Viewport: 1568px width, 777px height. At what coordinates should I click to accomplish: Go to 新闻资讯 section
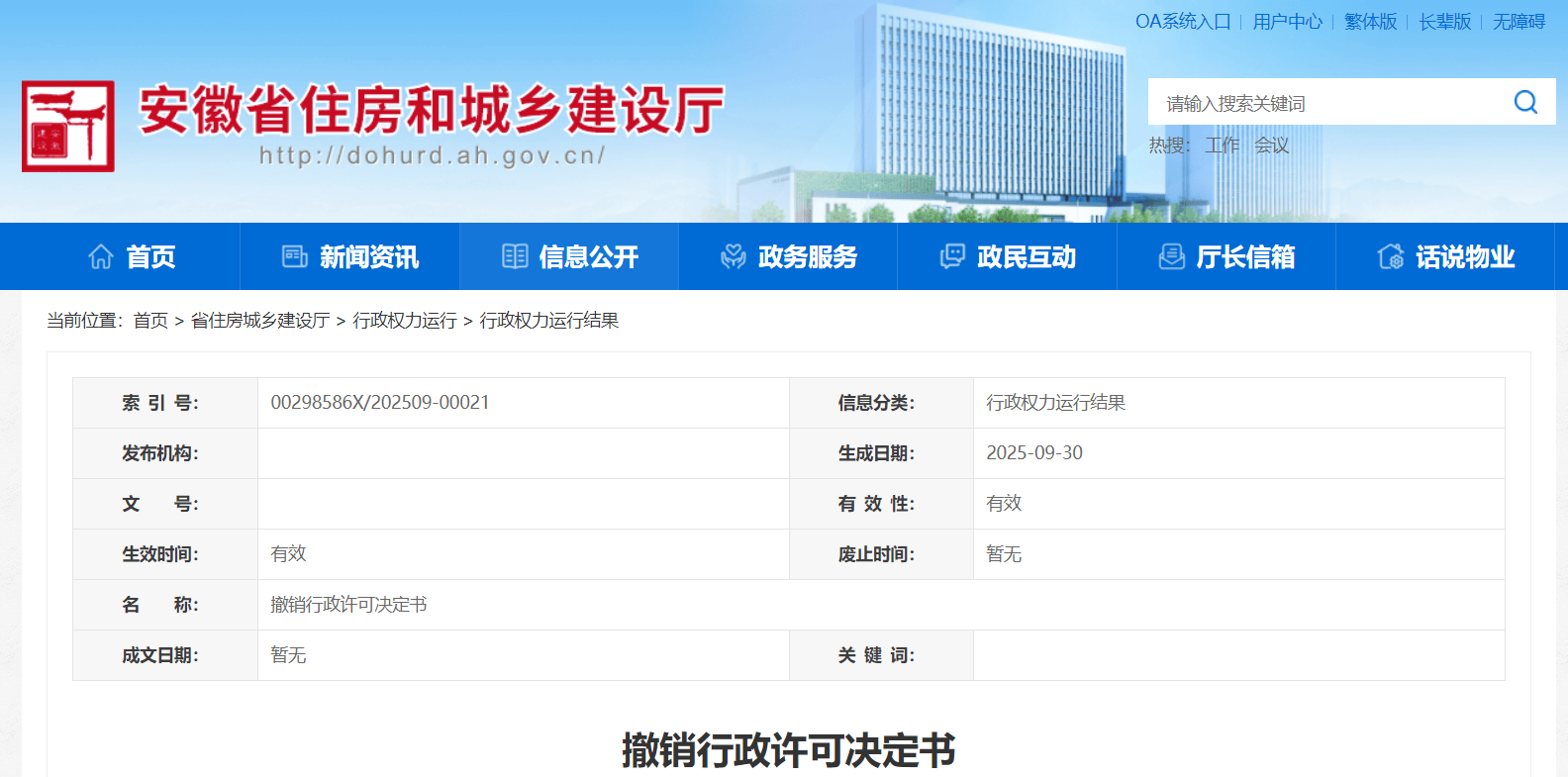tap(369, 257)
